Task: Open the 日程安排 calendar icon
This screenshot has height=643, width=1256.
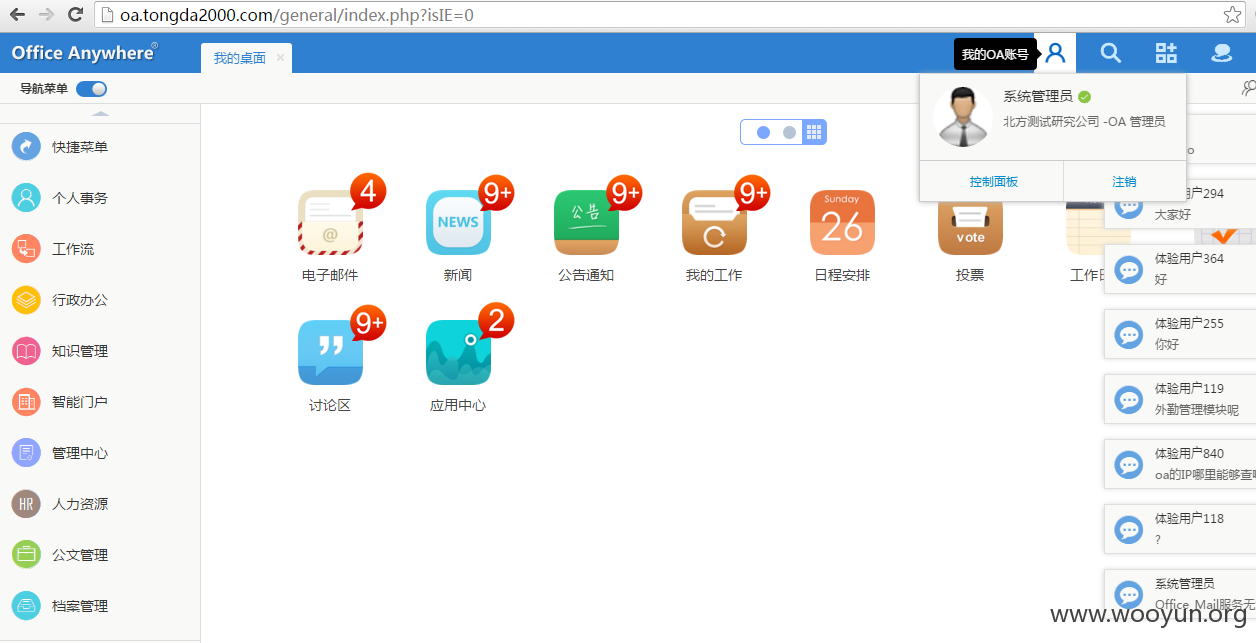Action: 842,223
